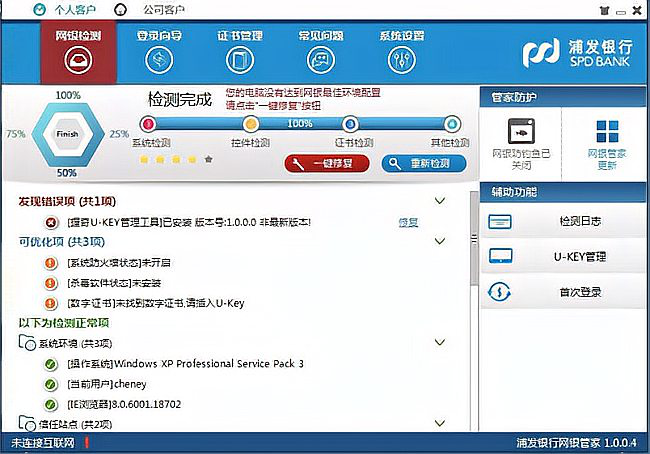The width and height of the screenshot is (650, 454).
Task: Open the 证书管理 tab
Action: [240, 52]
